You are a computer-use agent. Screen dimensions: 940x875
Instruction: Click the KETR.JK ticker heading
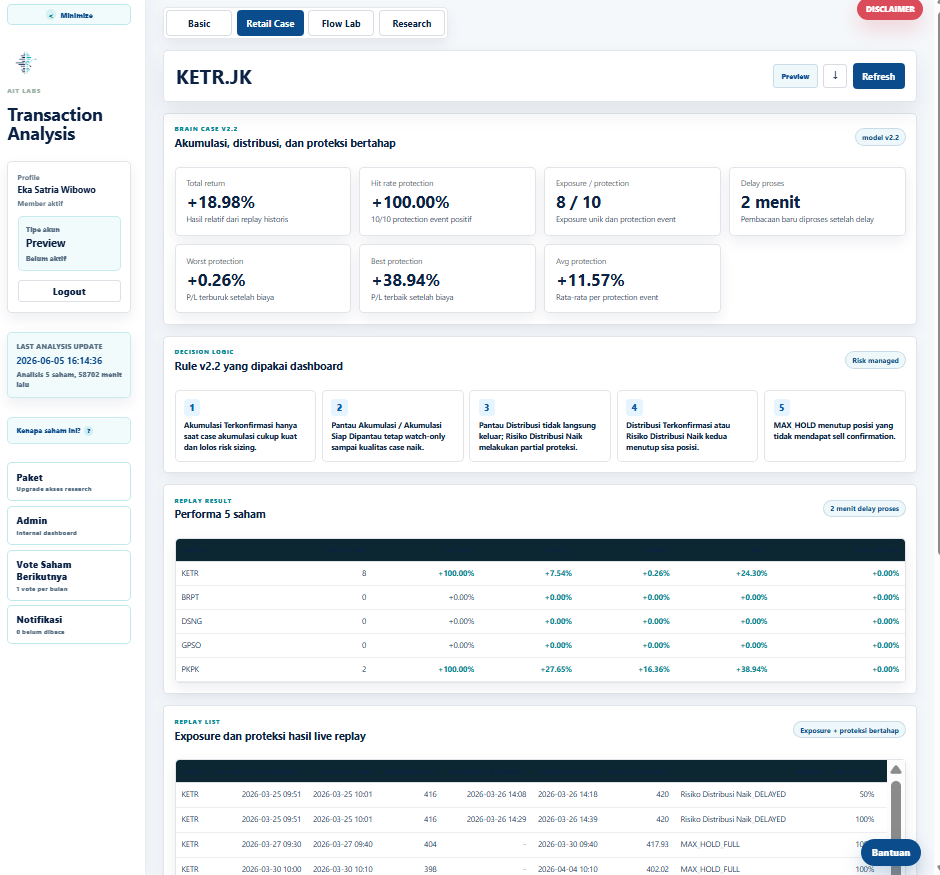[213, 77]
